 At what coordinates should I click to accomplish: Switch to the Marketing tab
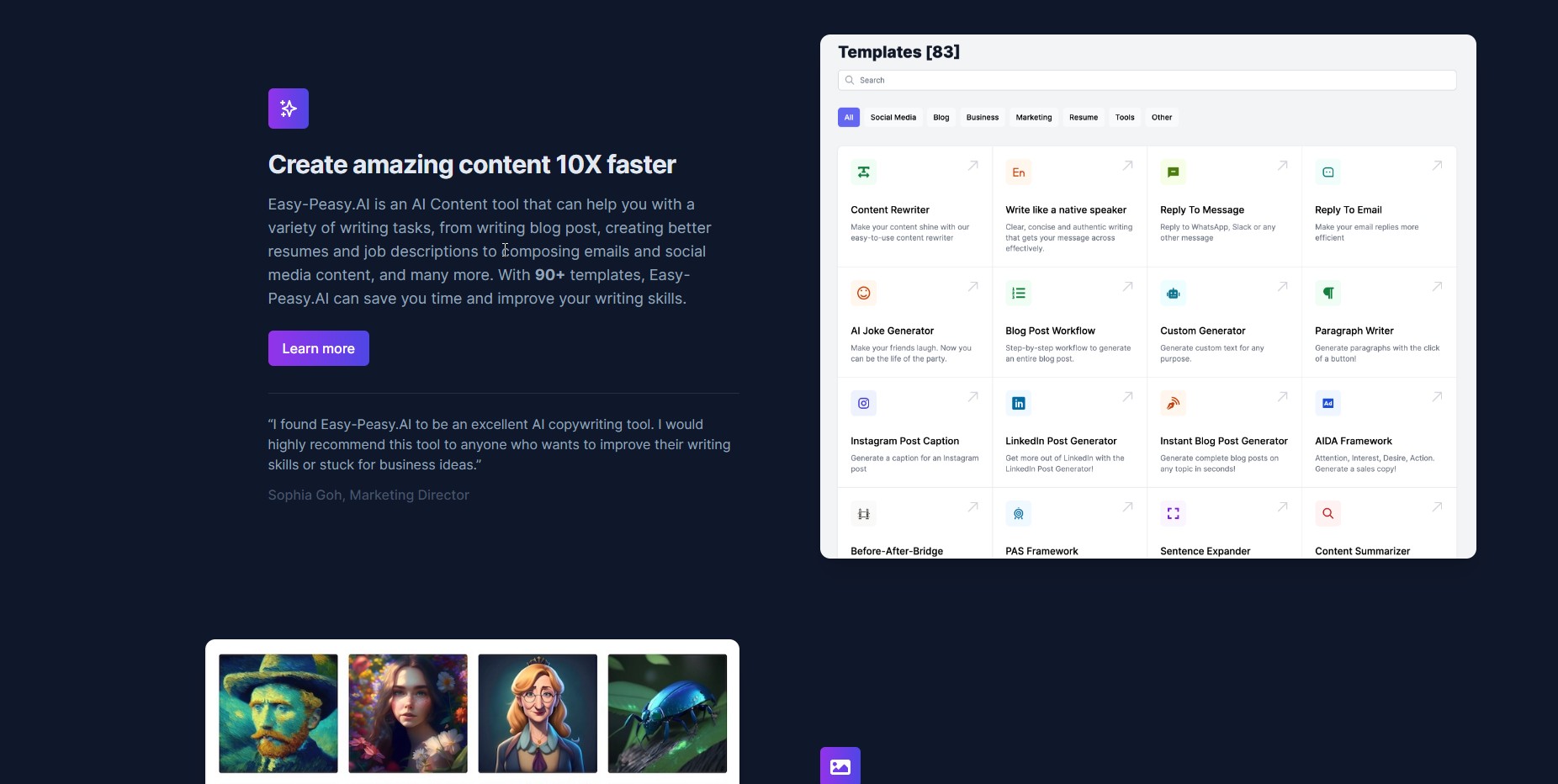click(1034, 118)
